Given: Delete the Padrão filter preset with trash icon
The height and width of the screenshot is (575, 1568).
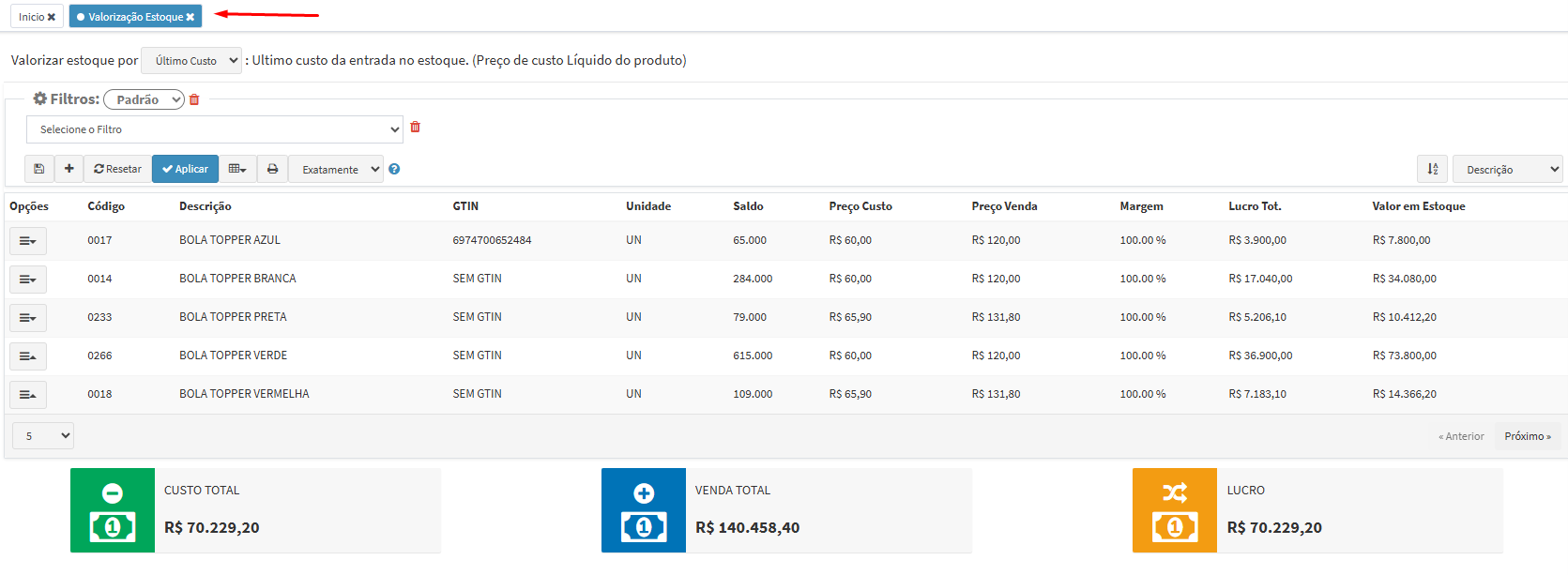Looking at the screenshot, I should pyautogui.click(x=194, y=99).
